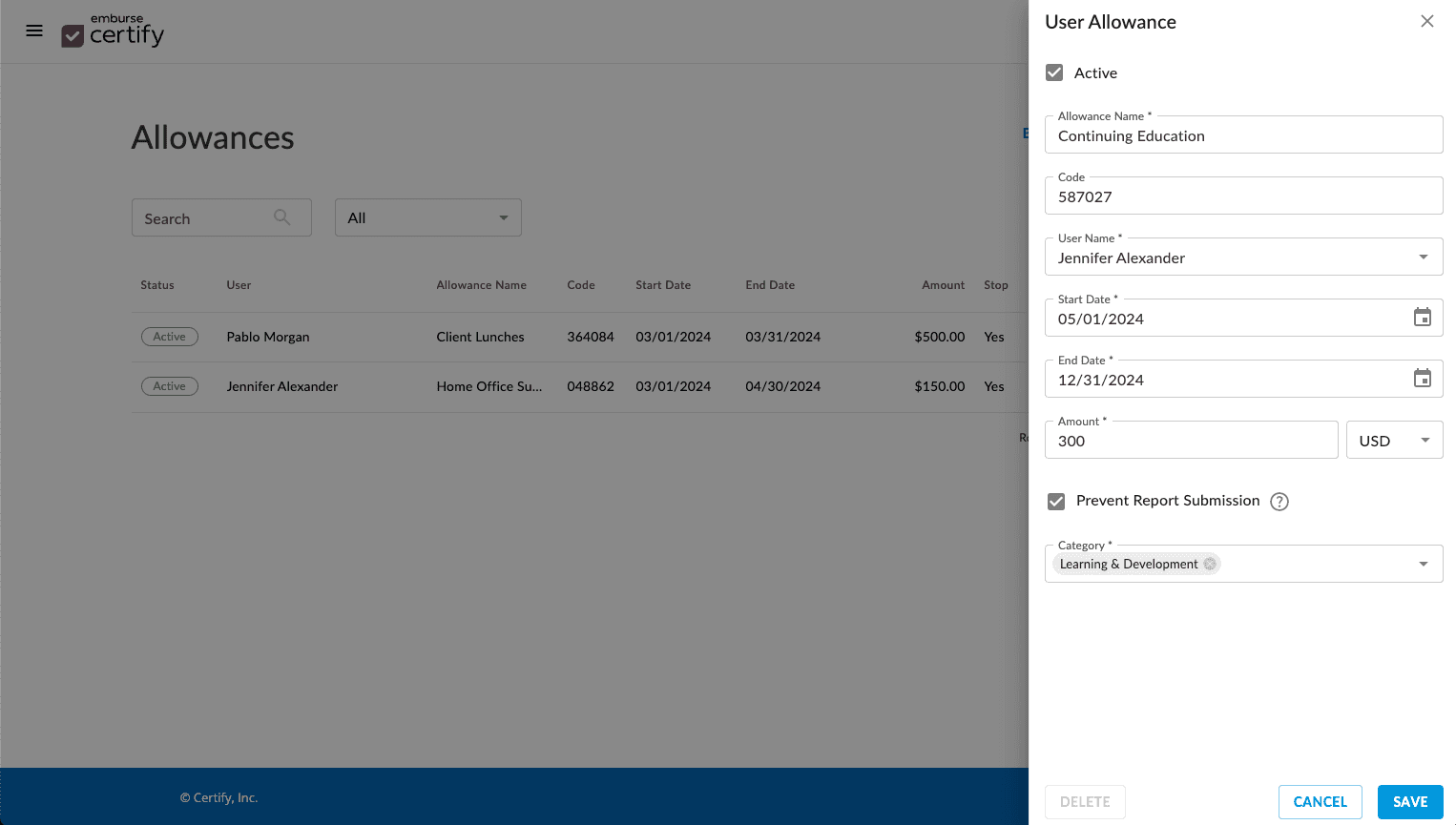The height and width of the screenshot is (825, 1456).
Task: Open the Start Date calendar picker
Action: pyautogui.click(x=1422, y=318)
